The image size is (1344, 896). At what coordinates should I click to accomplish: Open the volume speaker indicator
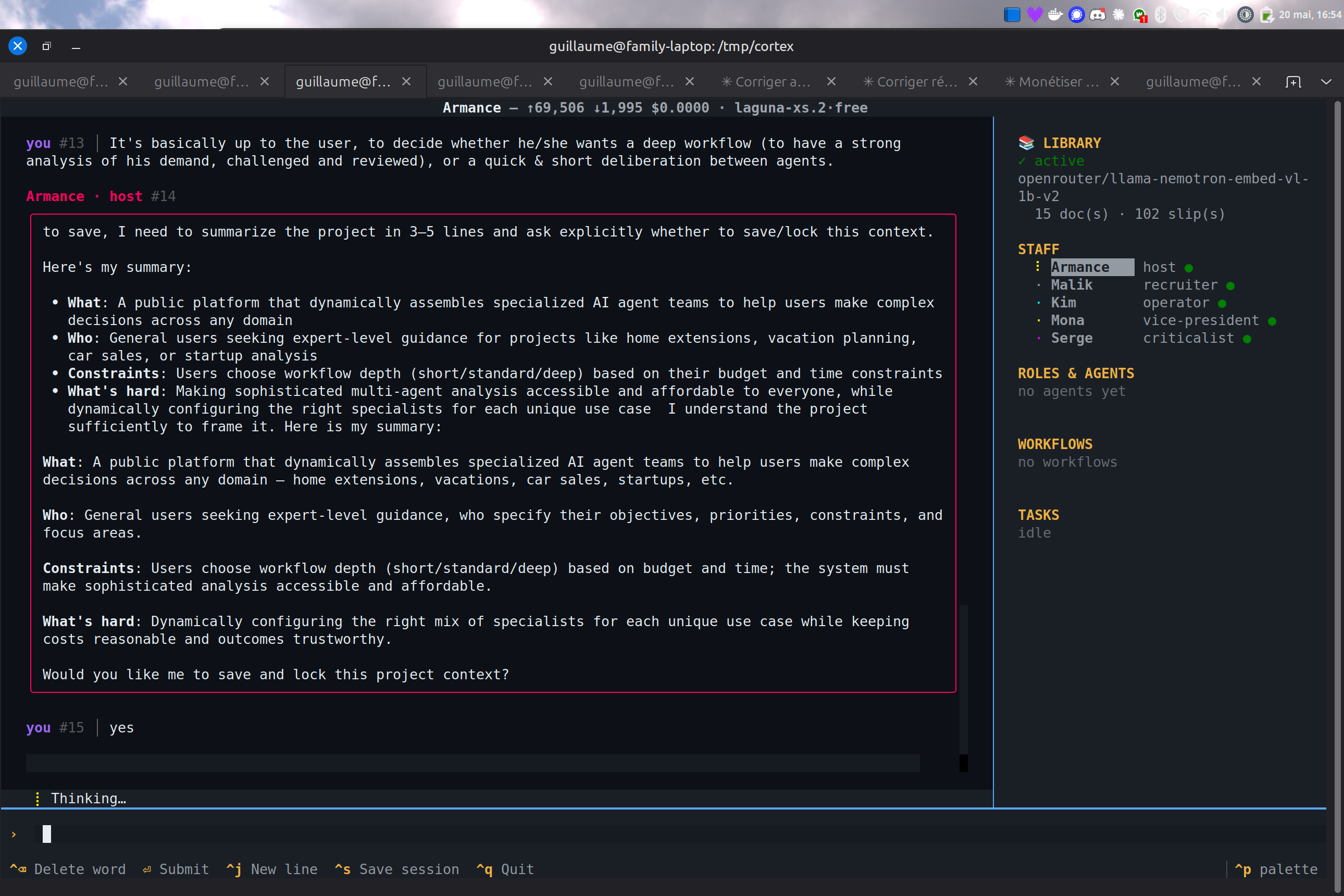1224,15
